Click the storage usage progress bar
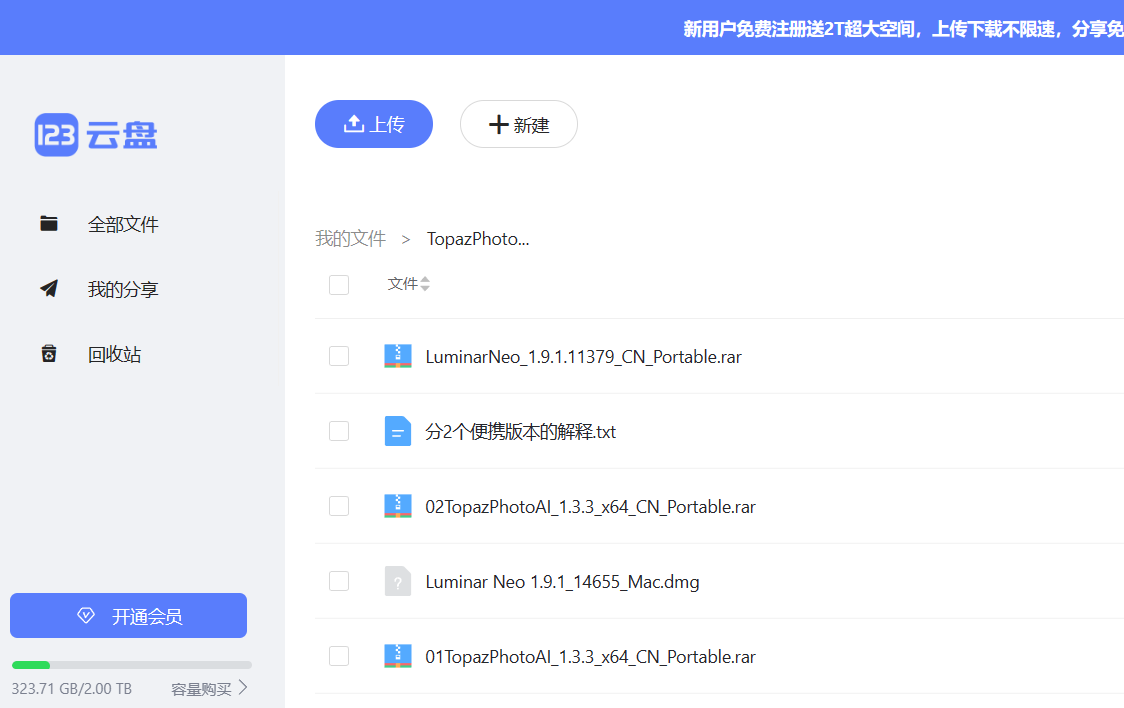This screenshot has width=1124, height=708. click(x=132, y=665)
